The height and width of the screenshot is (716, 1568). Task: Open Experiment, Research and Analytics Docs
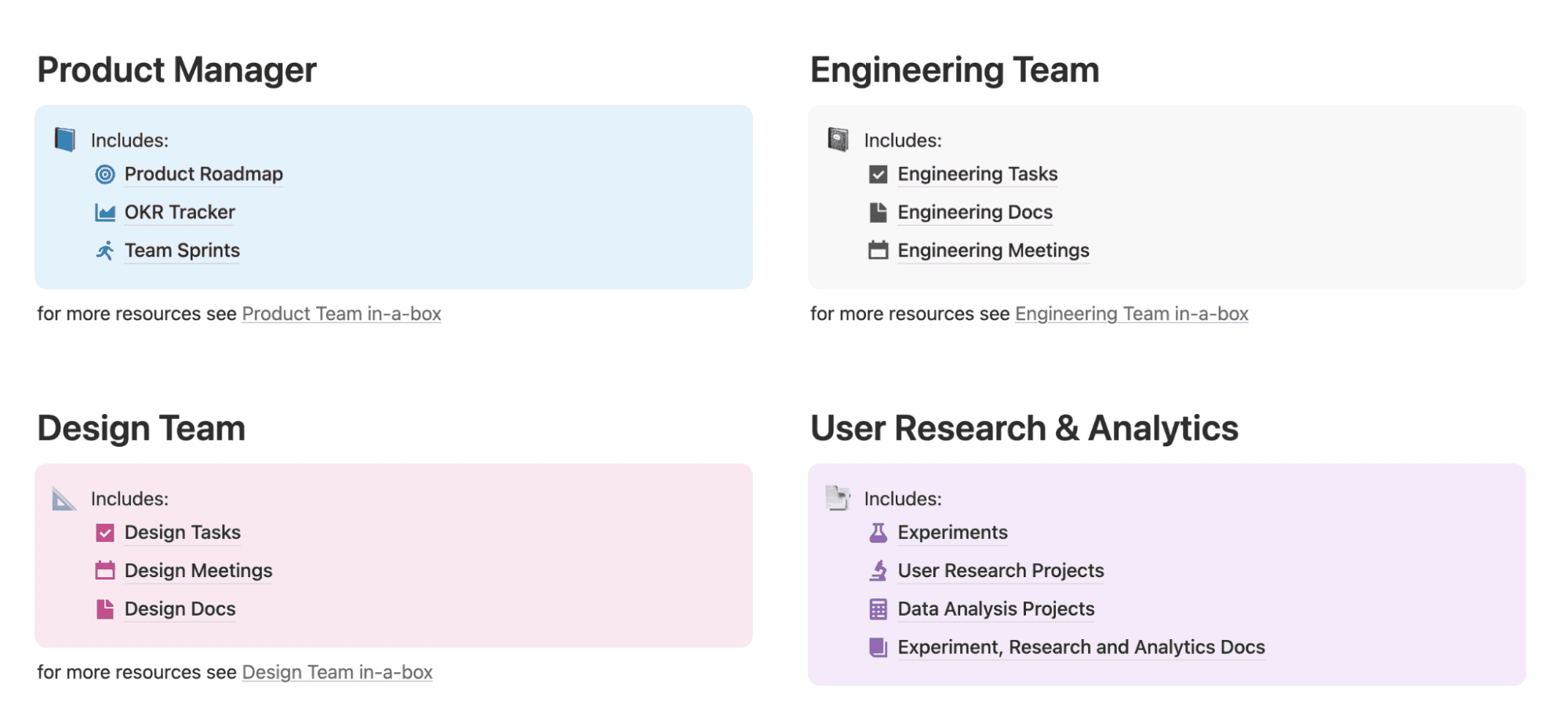point(1080,647)
